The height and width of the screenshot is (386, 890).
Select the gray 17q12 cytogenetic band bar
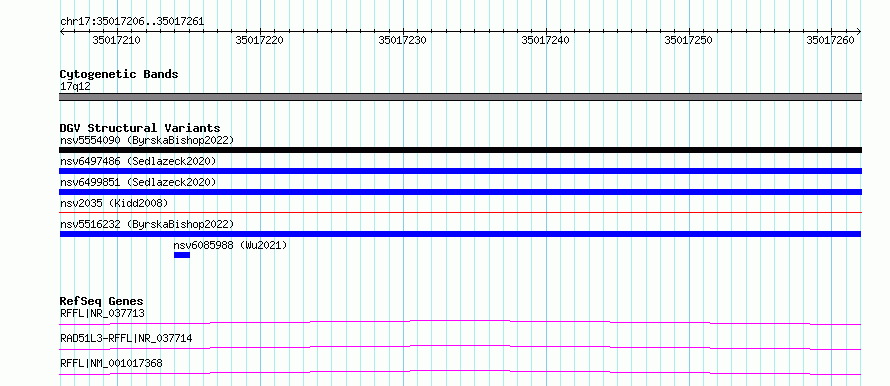[x=460, y=97]
